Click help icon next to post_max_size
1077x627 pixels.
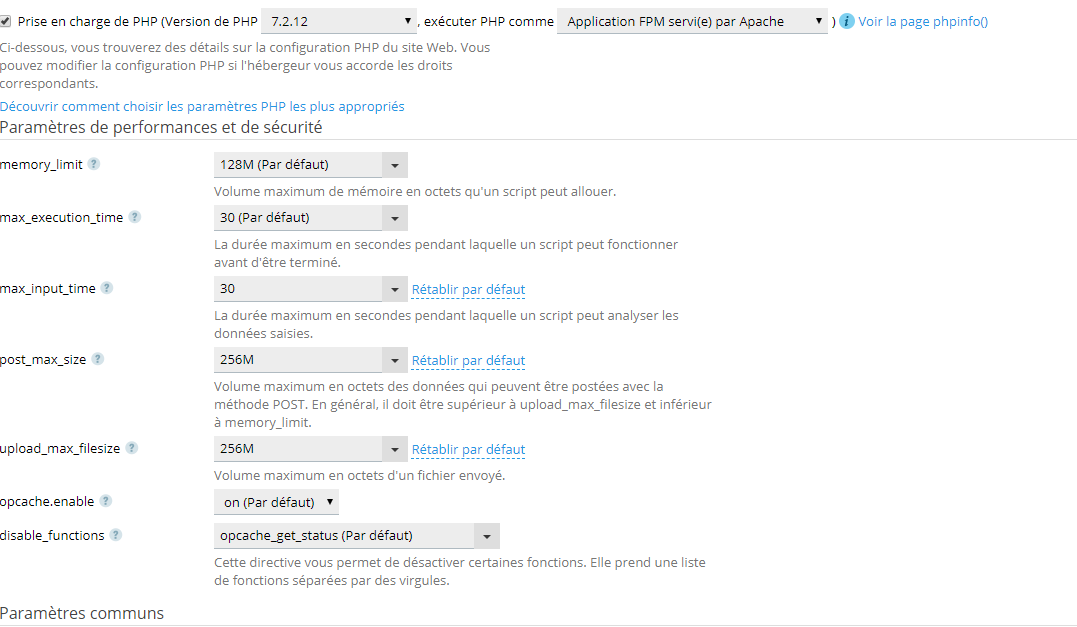(98, 359)
